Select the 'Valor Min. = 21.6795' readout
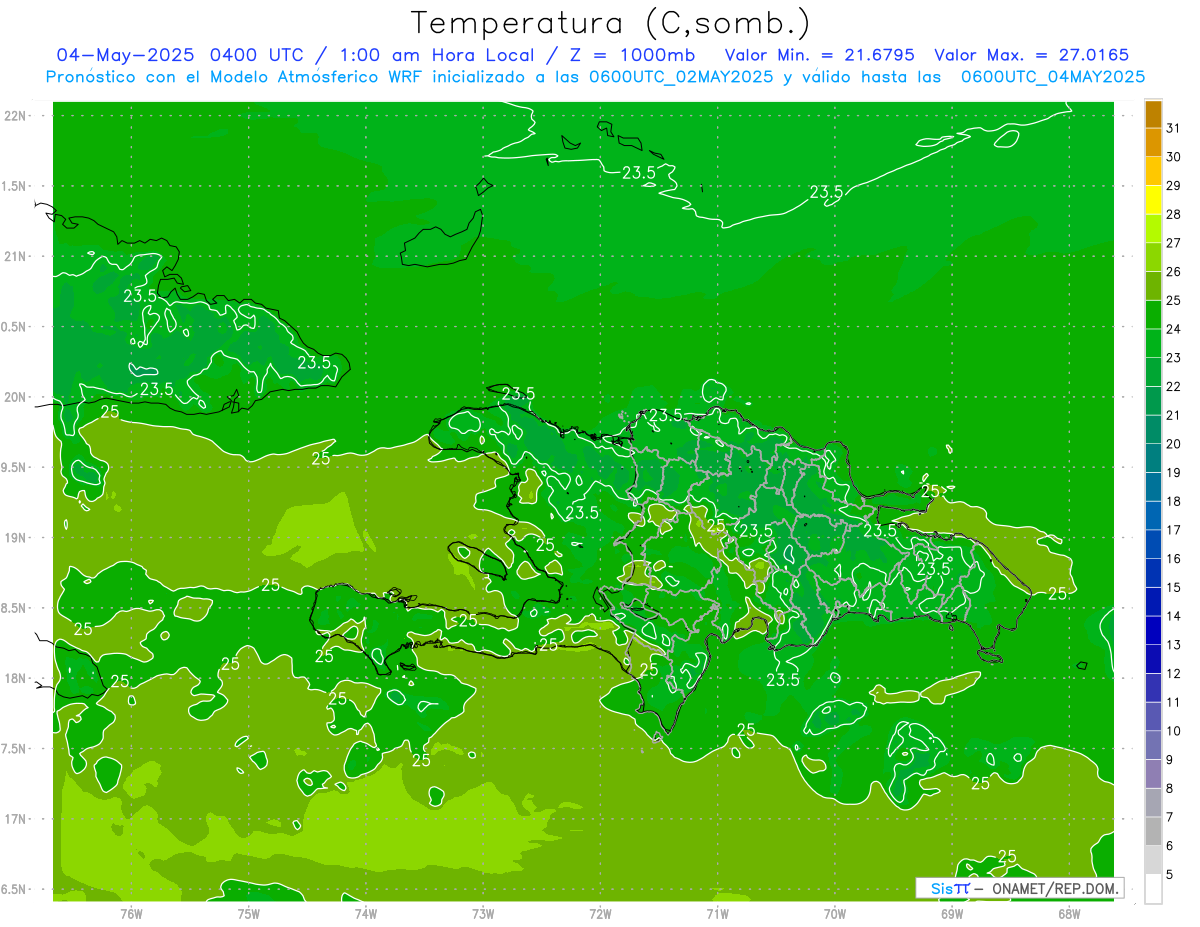Screen dimensions: 1200x927 pyautogui.click(x=819, y=55)
